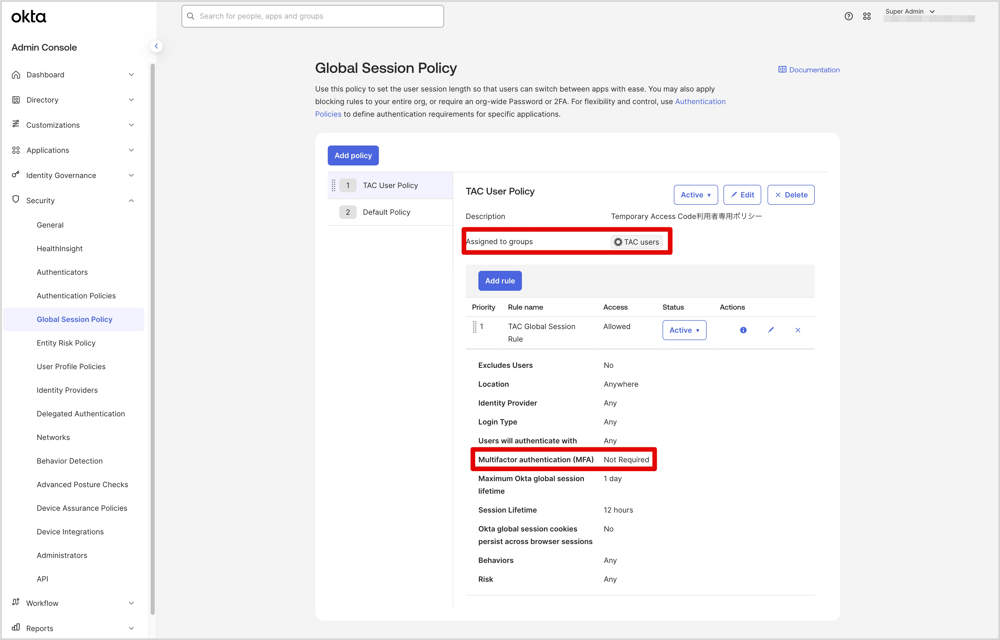Open API page under Security
The width and height of the screenshot is (1000, 640).
click(x=43, y=579)
